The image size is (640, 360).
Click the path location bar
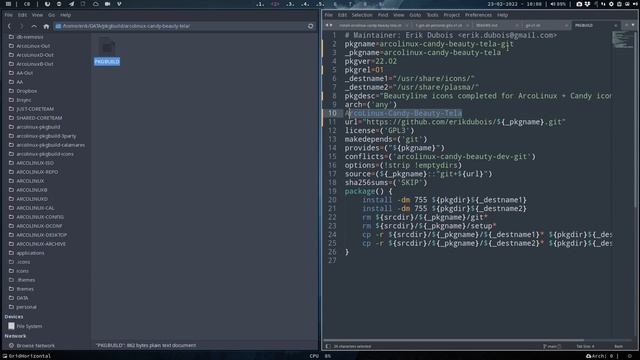pos(180,26)
